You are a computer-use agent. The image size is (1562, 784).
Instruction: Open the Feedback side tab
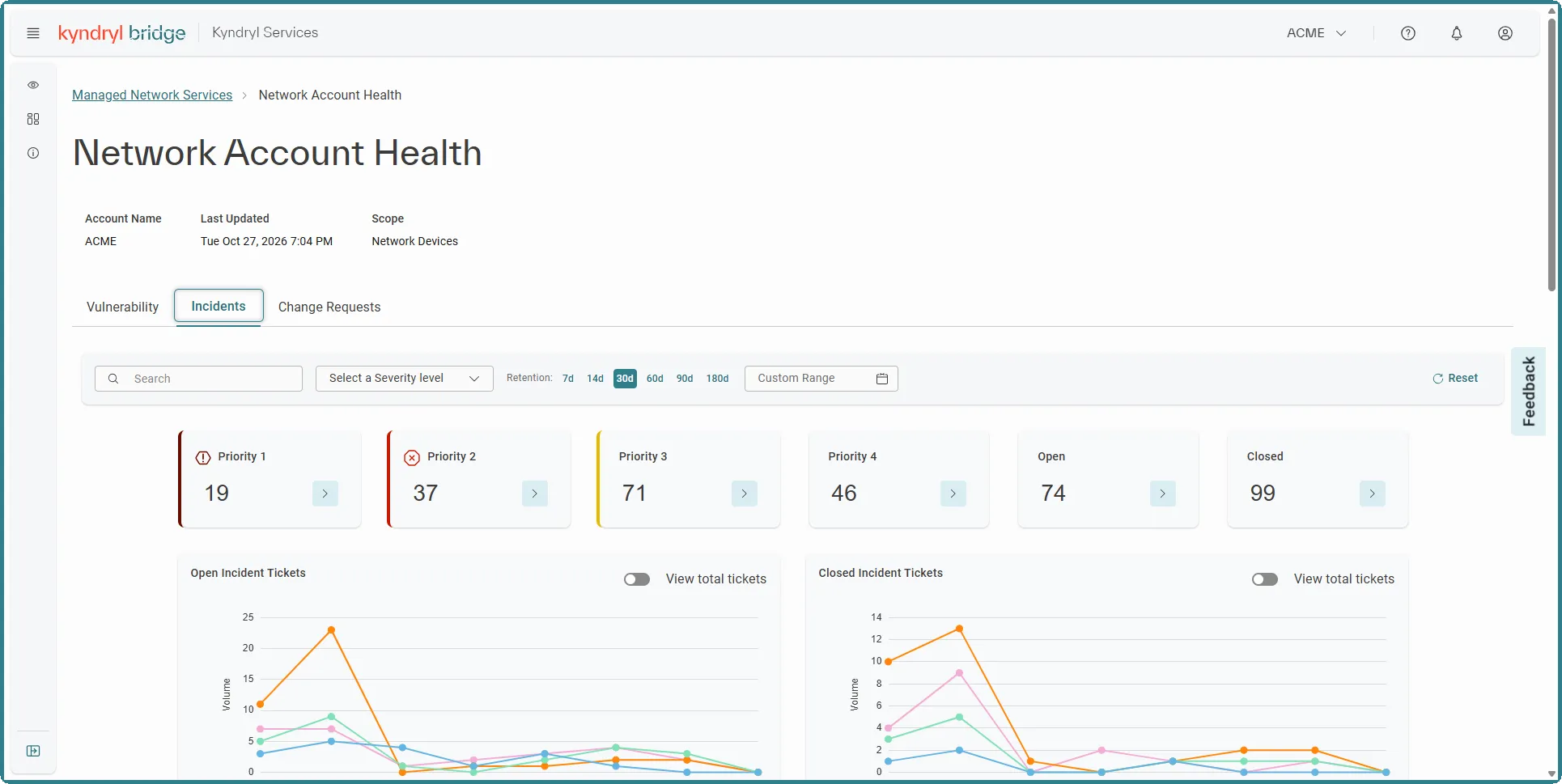[x=1529, y=392]
